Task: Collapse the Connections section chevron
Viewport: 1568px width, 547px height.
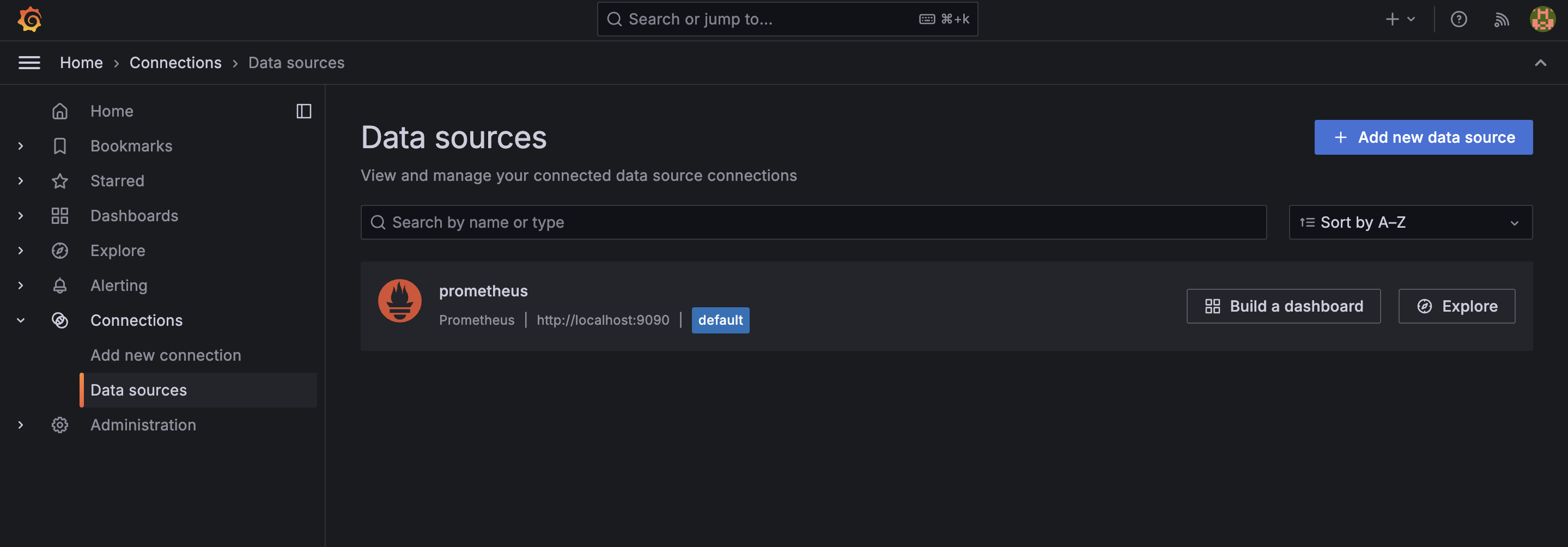Action: (21, 320)
